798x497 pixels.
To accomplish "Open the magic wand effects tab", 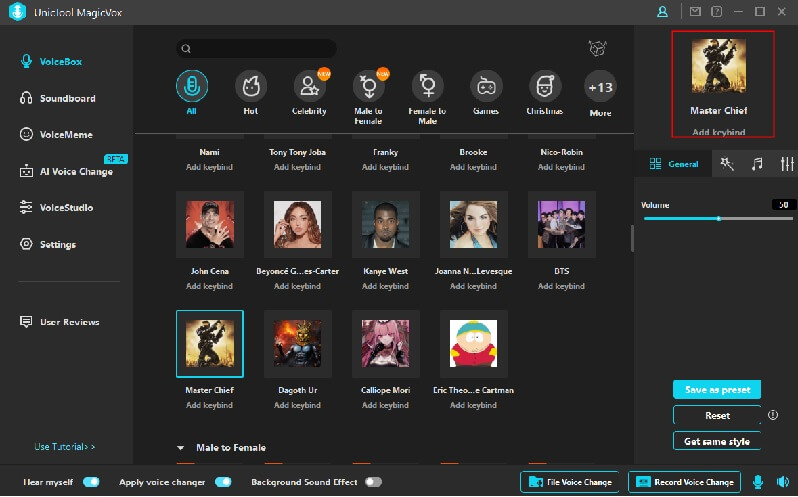I will pos(727,164).
